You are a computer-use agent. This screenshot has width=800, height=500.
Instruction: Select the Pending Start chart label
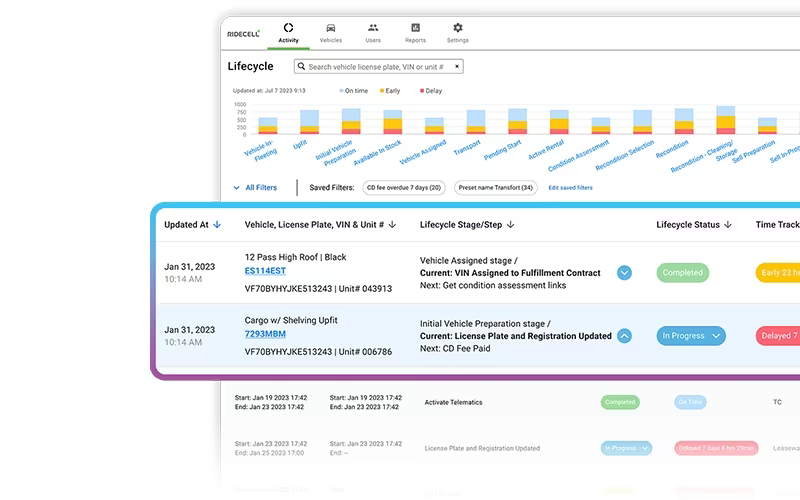pos(503,150)
